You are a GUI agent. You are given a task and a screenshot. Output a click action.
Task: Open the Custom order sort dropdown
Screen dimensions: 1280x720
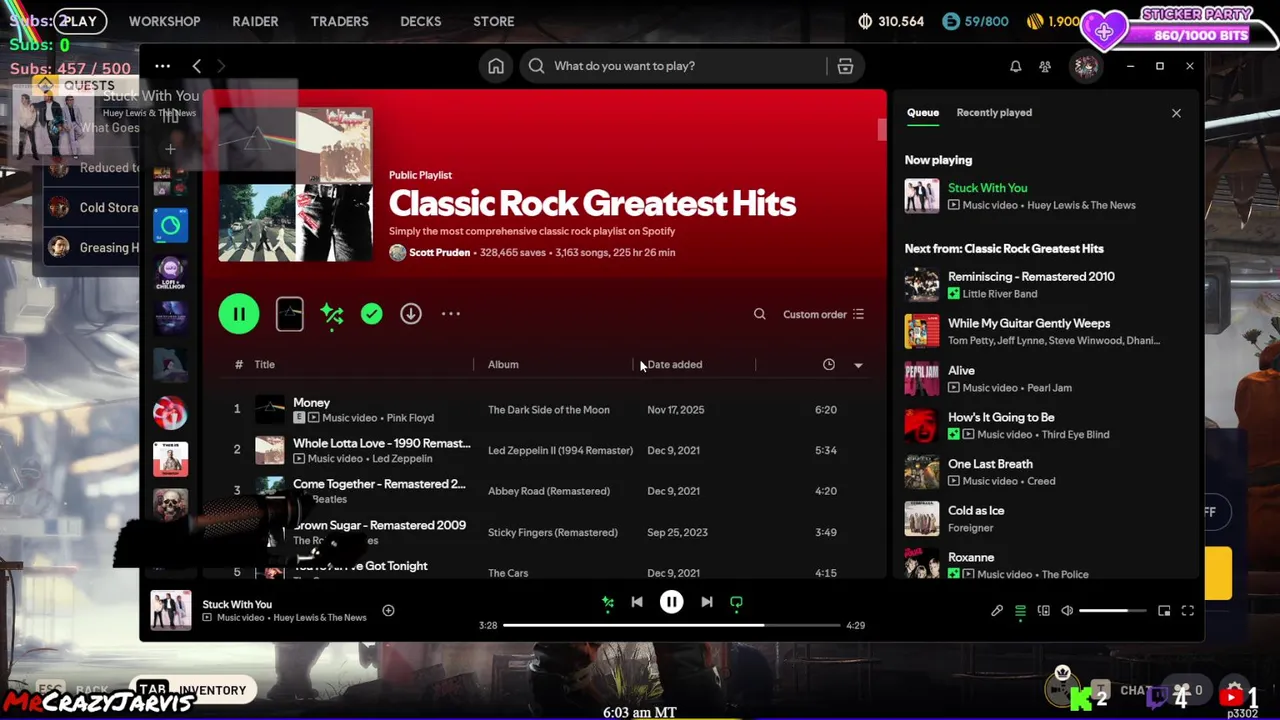(823, 314)
